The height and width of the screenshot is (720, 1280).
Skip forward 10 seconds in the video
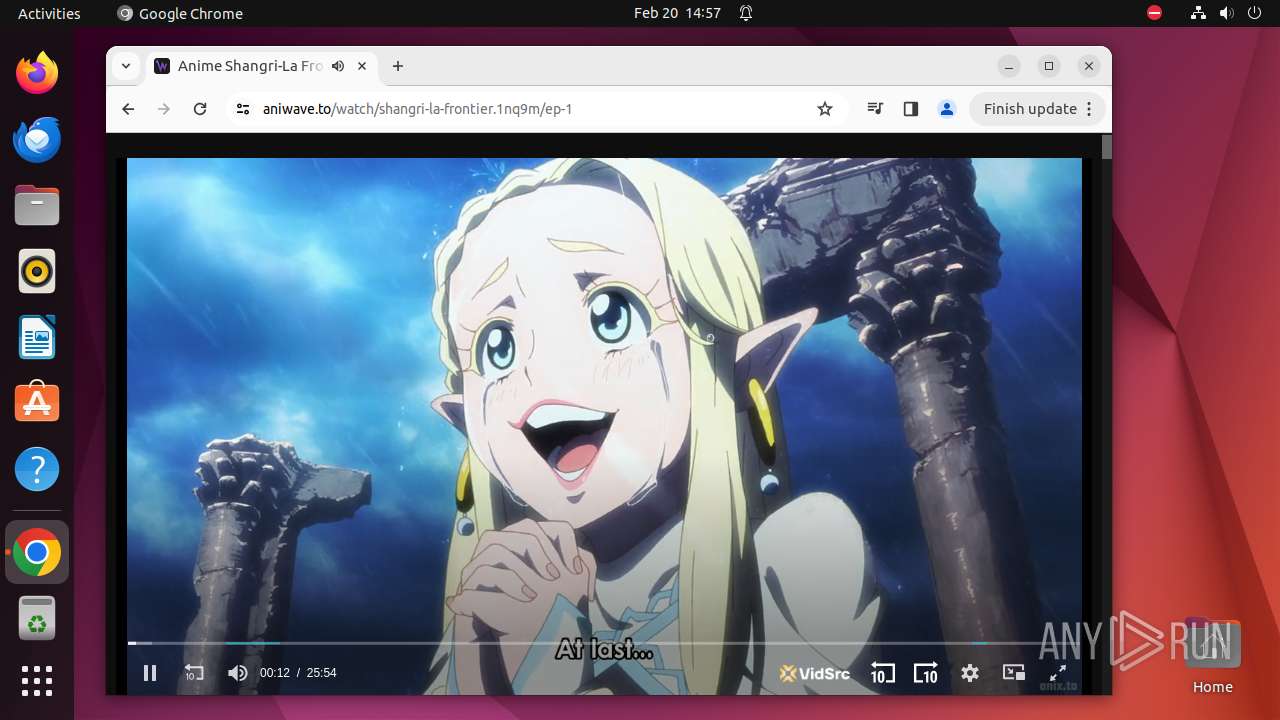pyautogui.click(x=926, y=673)
